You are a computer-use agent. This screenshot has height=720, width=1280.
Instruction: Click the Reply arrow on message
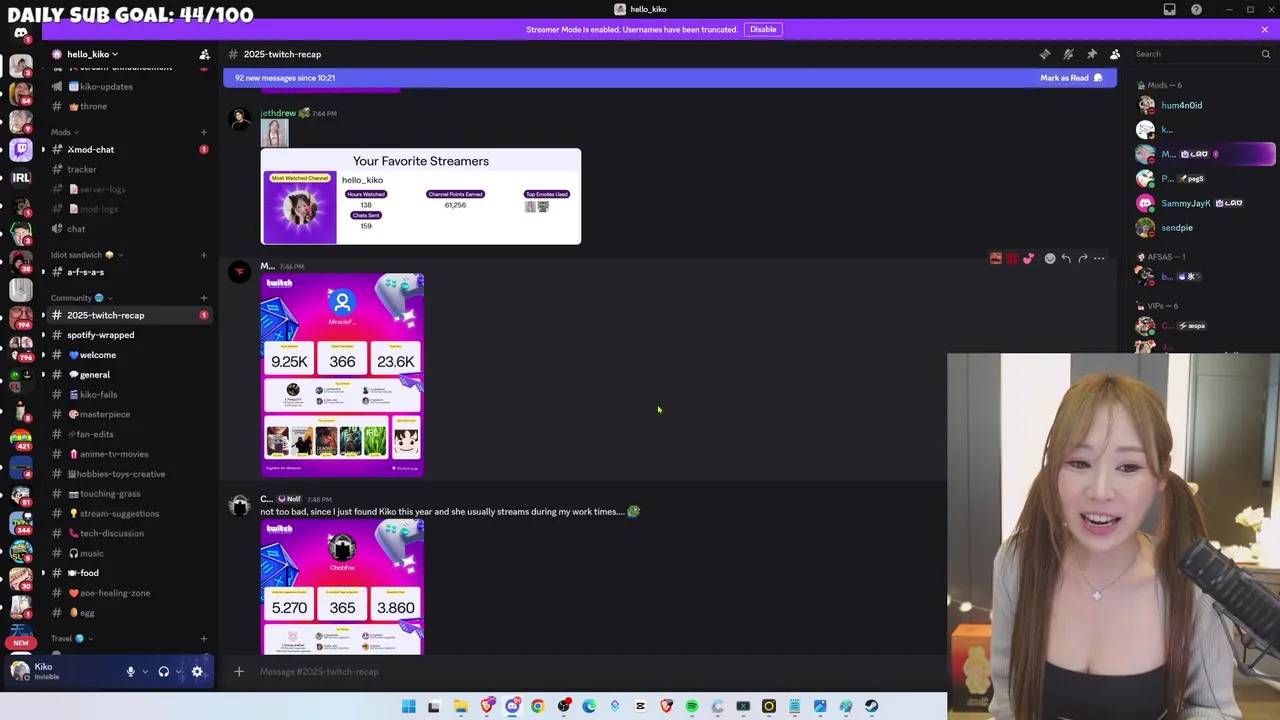[x=1066, y=259]
